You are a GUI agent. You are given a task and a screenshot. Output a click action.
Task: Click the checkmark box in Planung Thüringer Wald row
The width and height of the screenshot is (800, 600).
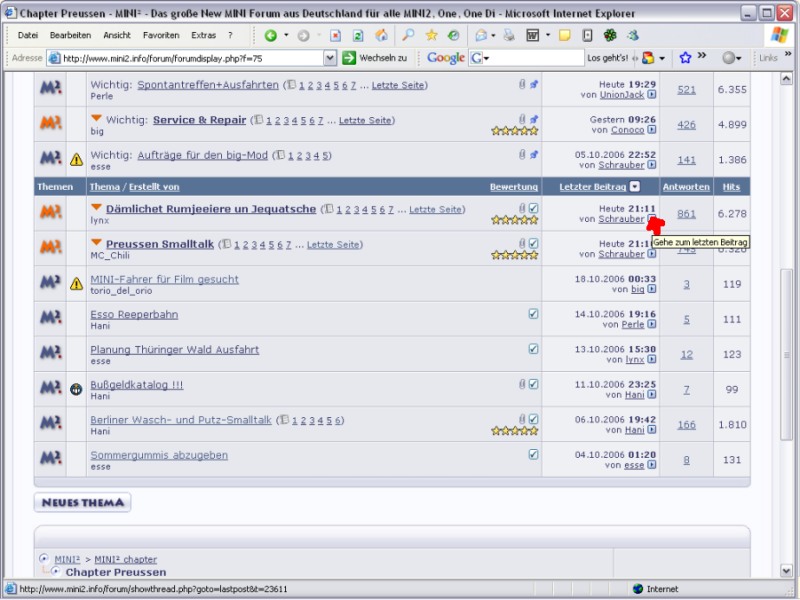point(533,349)
